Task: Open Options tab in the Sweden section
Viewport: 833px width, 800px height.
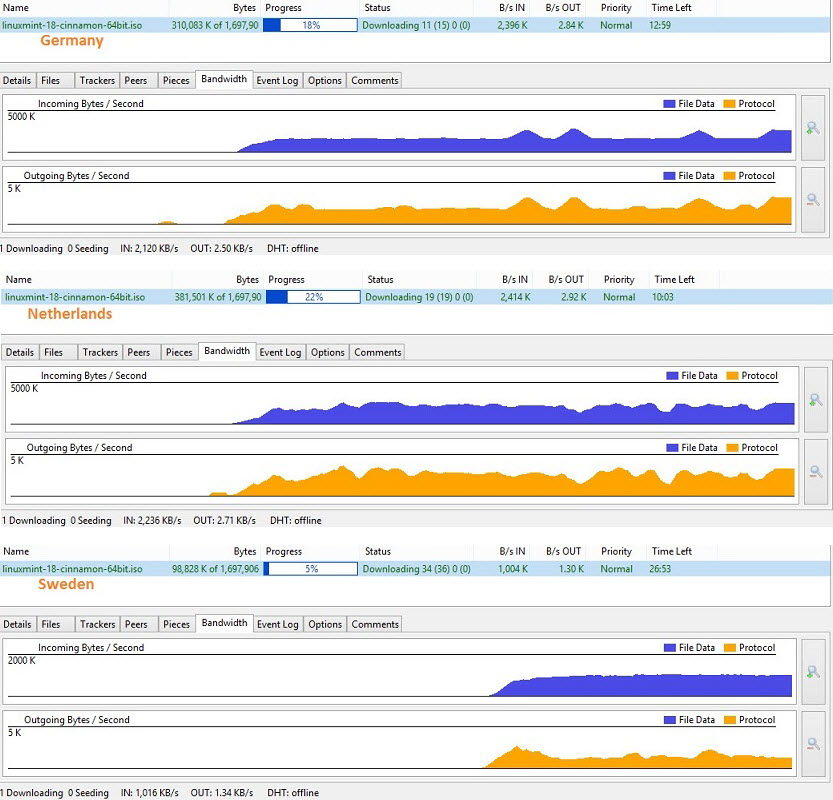Action: pyautogui.click(x=325, y=624)
